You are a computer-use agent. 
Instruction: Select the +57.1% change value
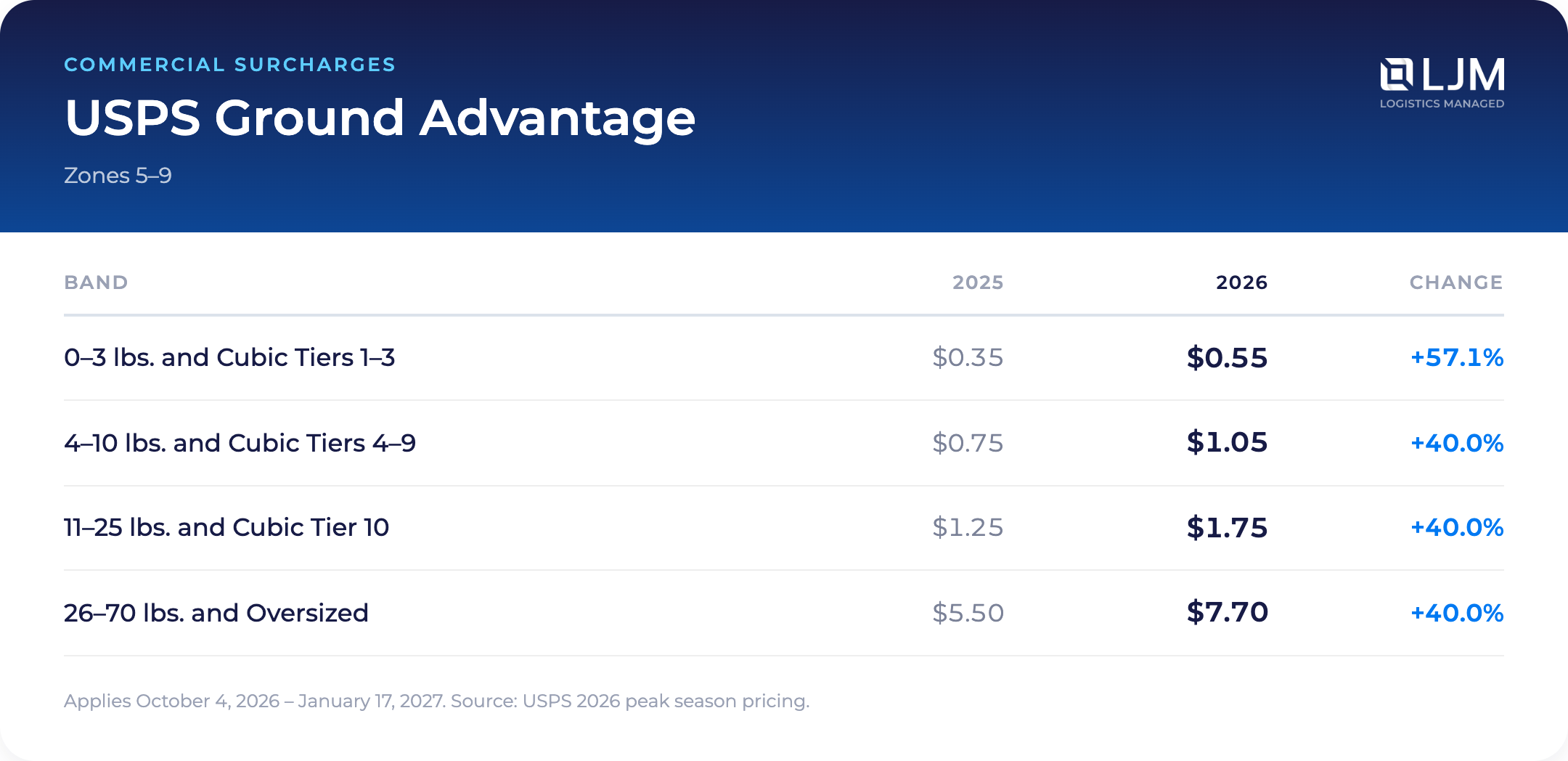coord(1456,358)
